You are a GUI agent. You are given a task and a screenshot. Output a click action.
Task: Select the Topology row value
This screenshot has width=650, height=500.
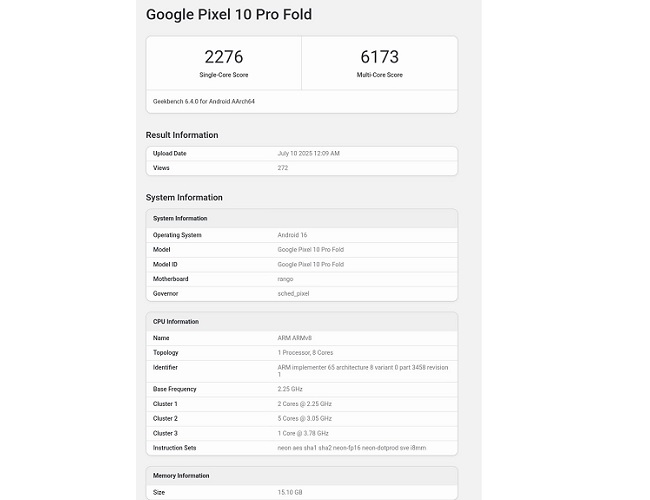305,353
